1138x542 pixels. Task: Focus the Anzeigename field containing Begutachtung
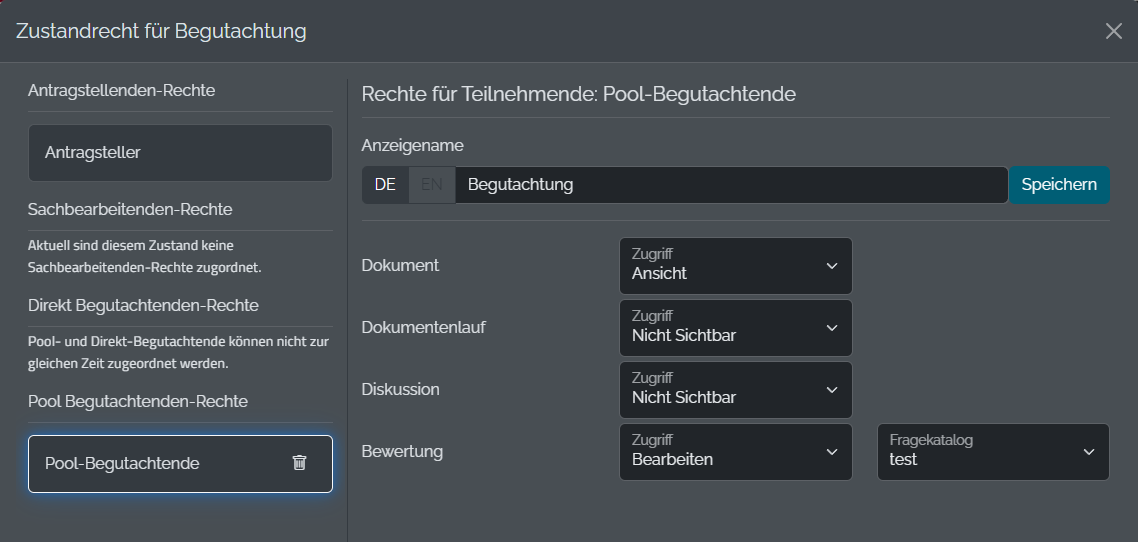tap(732, 185)
